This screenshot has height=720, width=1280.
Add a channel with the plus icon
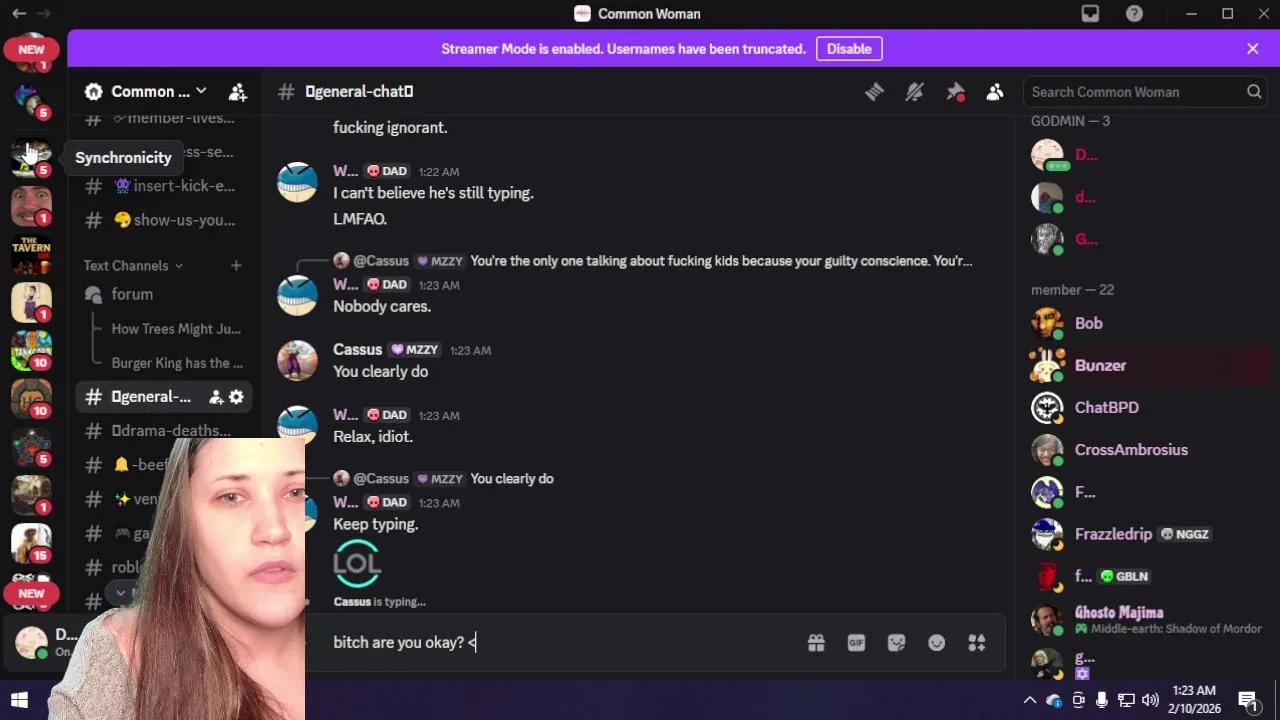[x=236, y=265]
